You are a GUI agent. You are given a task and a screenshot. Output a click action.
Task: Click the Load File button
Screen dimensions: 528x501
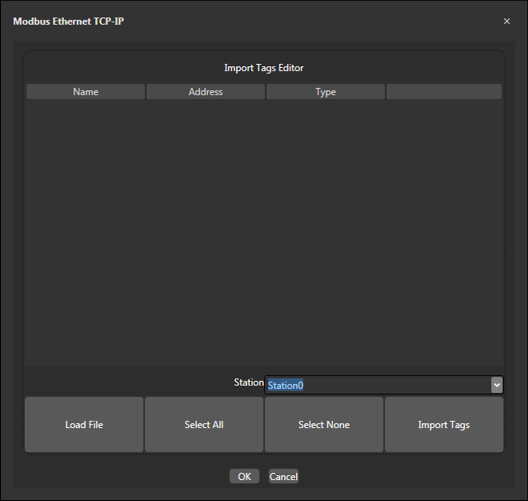[x=84, y=425]
